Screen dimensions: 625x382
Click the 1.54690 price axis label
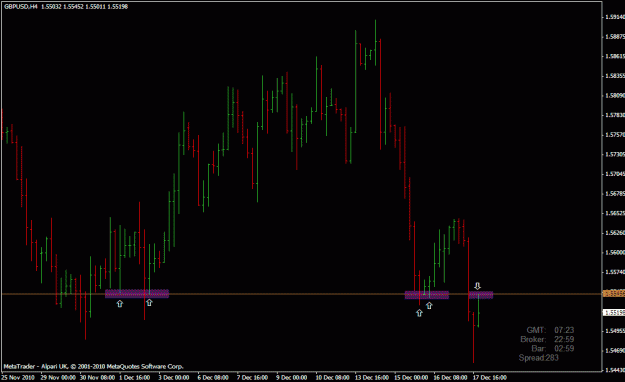coord(615,350)
